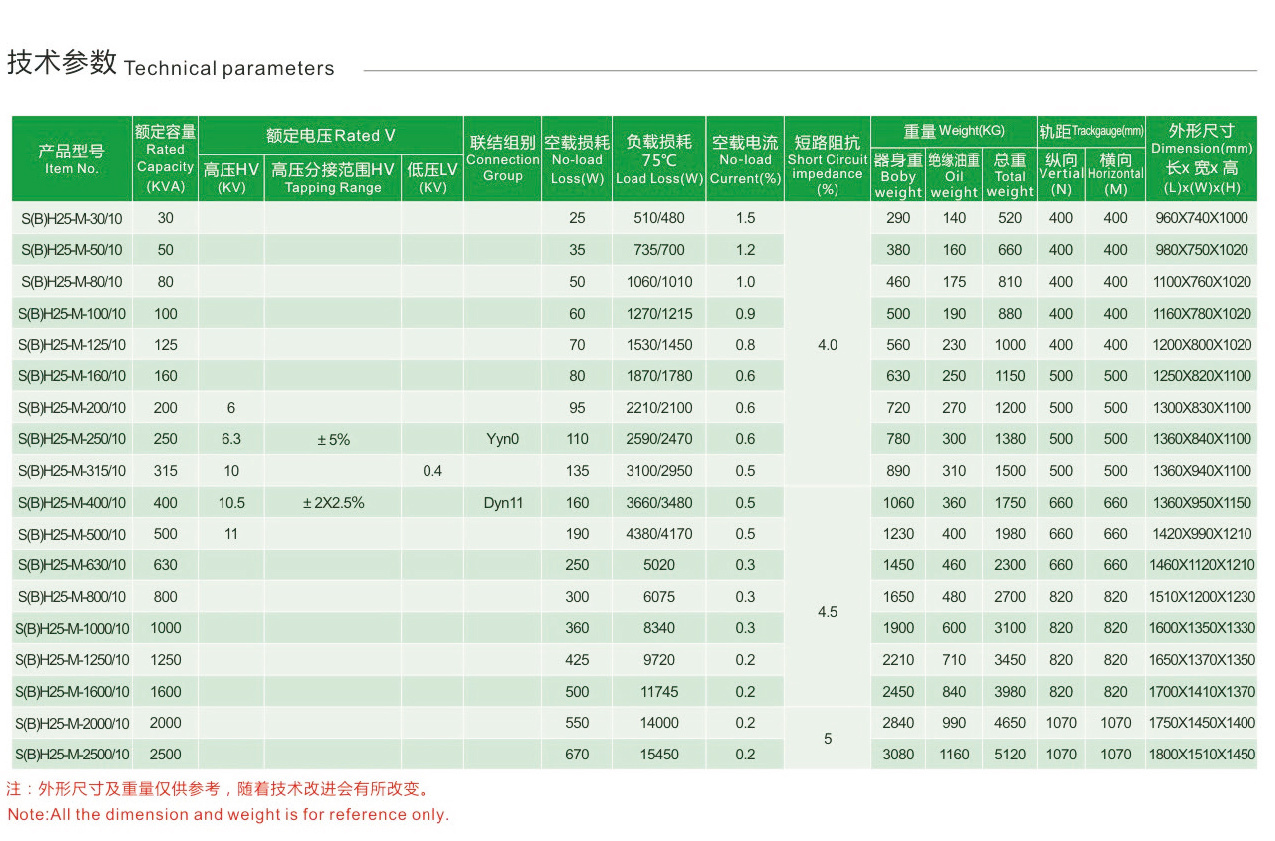Click the ± 5% tapping range value

pyautogui.click(x=333, y=439)
